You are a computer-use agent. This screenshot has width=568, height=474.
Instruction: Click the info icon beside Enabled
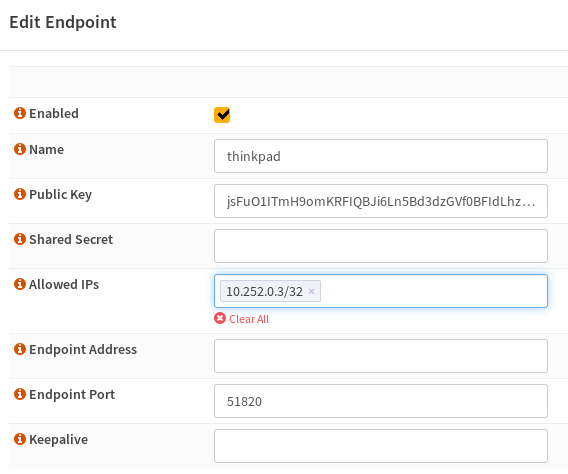20,113
